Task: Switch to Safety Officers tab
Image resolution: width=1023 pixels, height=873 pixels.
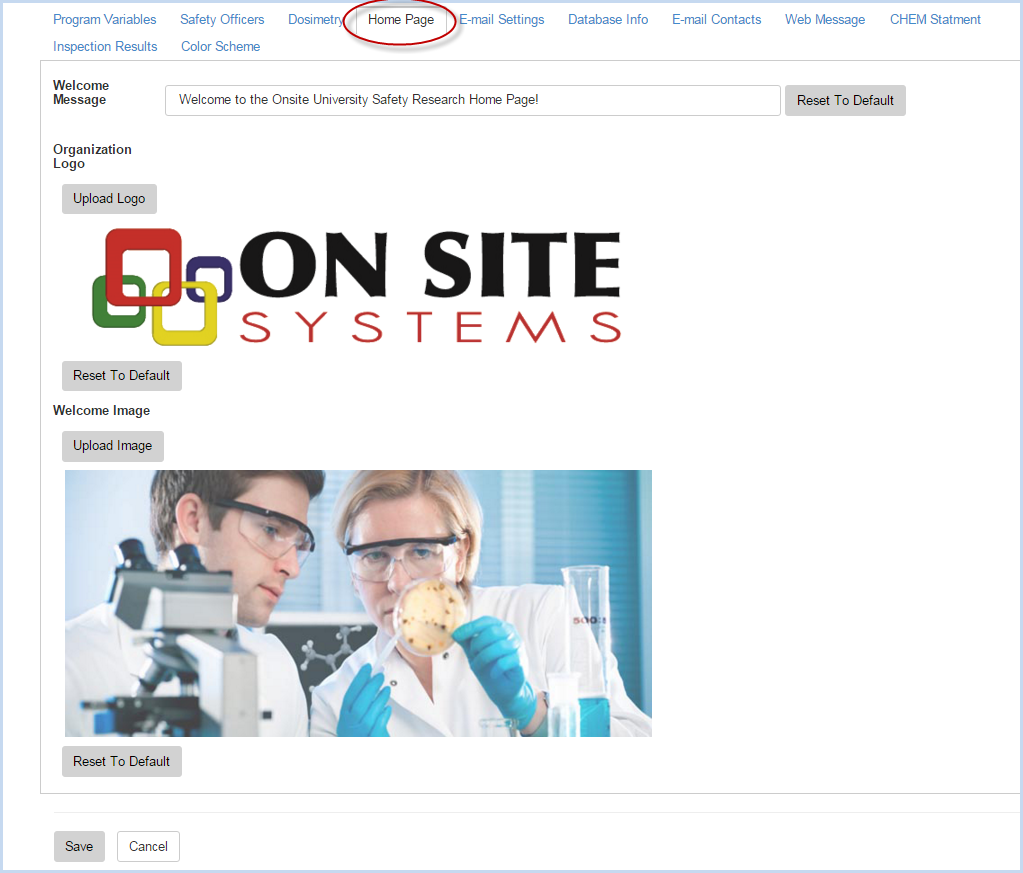Action: click(222, 20)
